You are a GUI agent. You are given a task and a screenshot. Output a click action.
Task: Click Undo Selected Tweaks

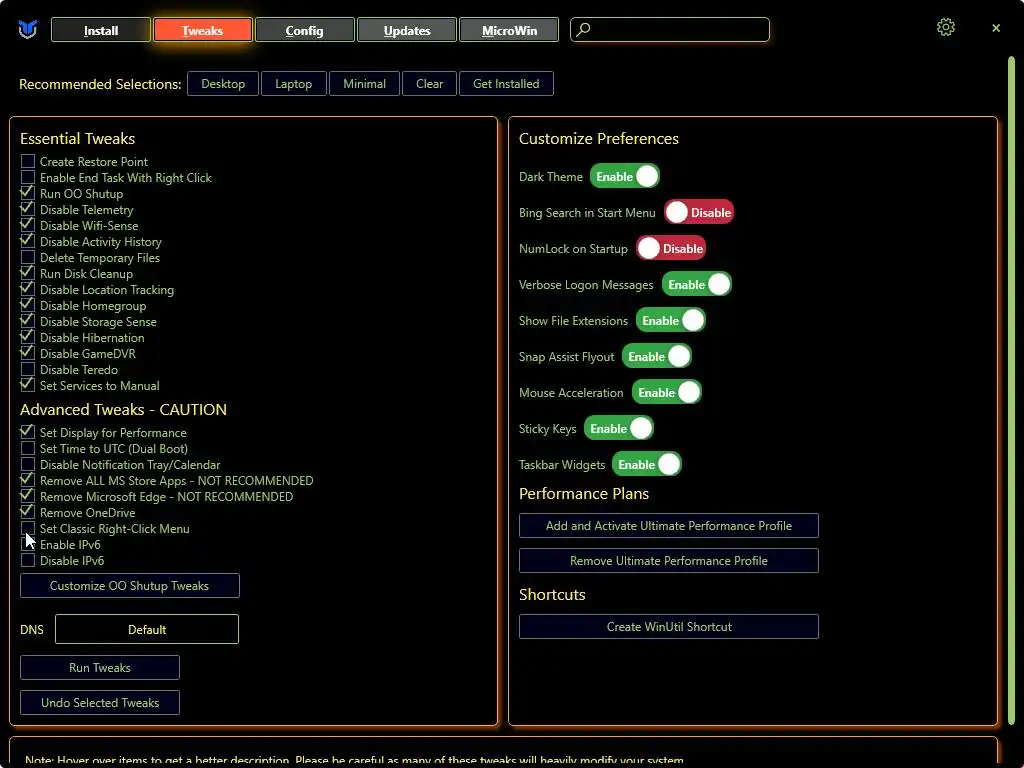tap(100, 703)
